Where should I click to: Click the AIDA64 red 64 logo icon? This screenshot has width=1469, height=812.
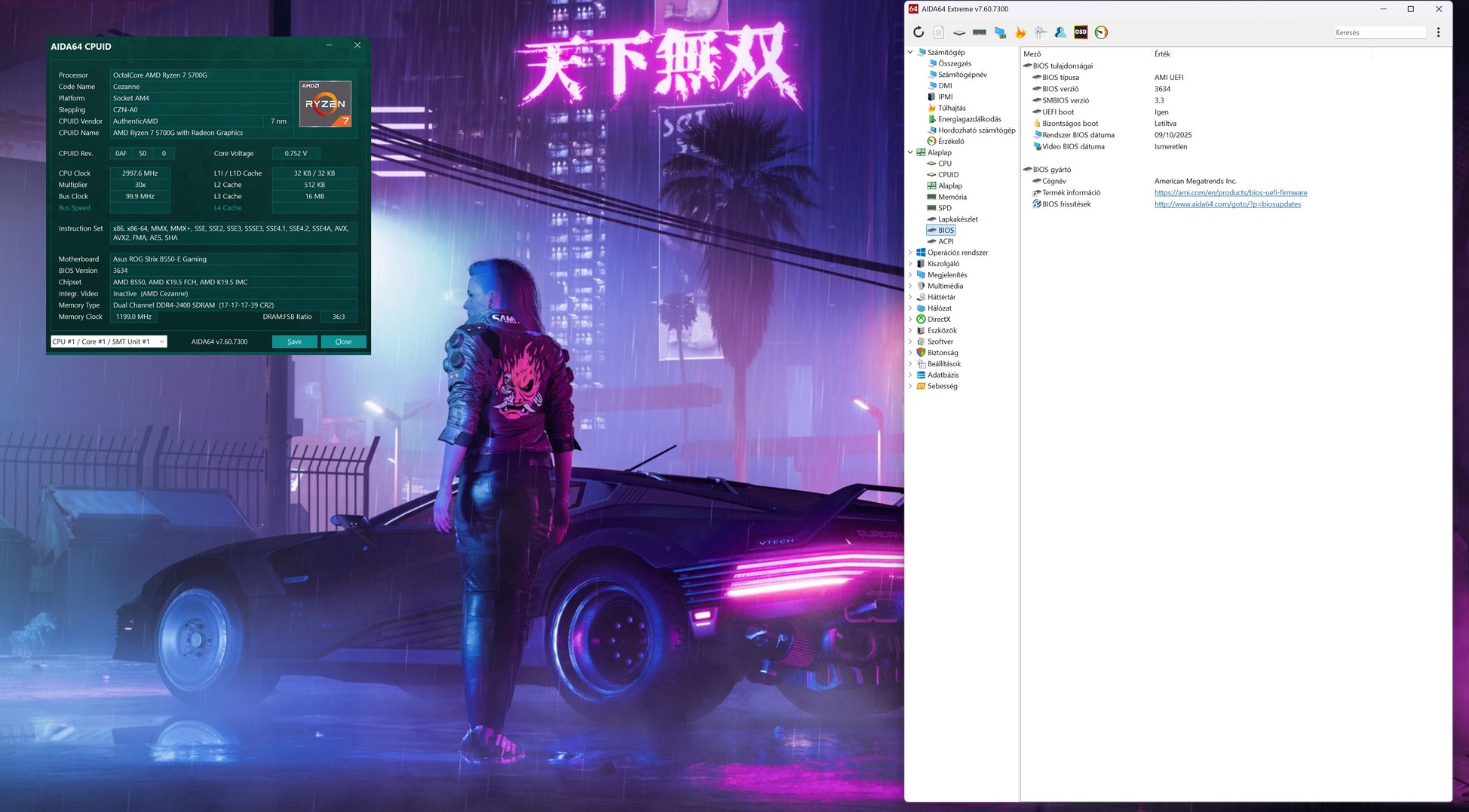coord(913,9)
